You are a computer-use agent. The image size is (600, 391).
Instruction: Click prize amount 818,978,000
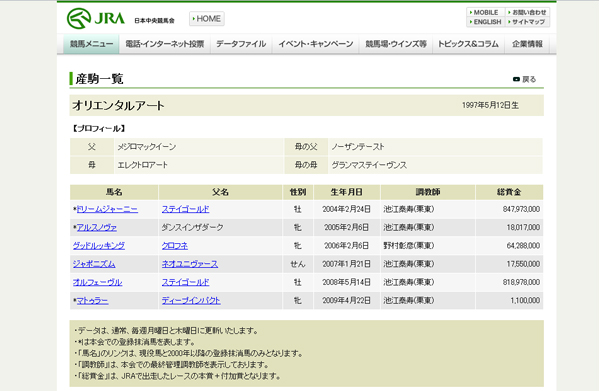tap(521, 282)
